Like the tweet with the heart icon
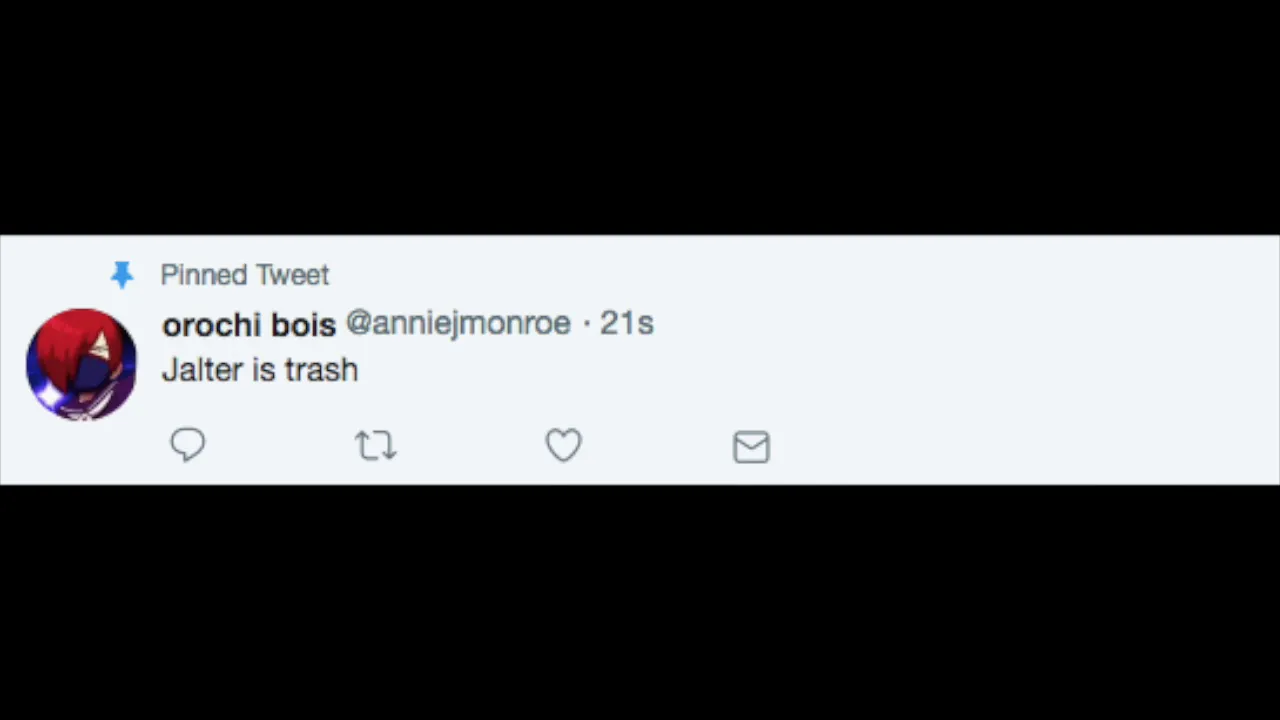The image size is (1280, 720). pyautogui.click(x=563, y=445)
